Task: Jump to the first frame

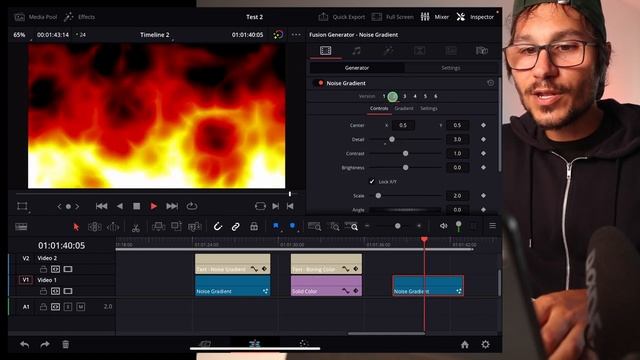Action: [x=101, y=206]
